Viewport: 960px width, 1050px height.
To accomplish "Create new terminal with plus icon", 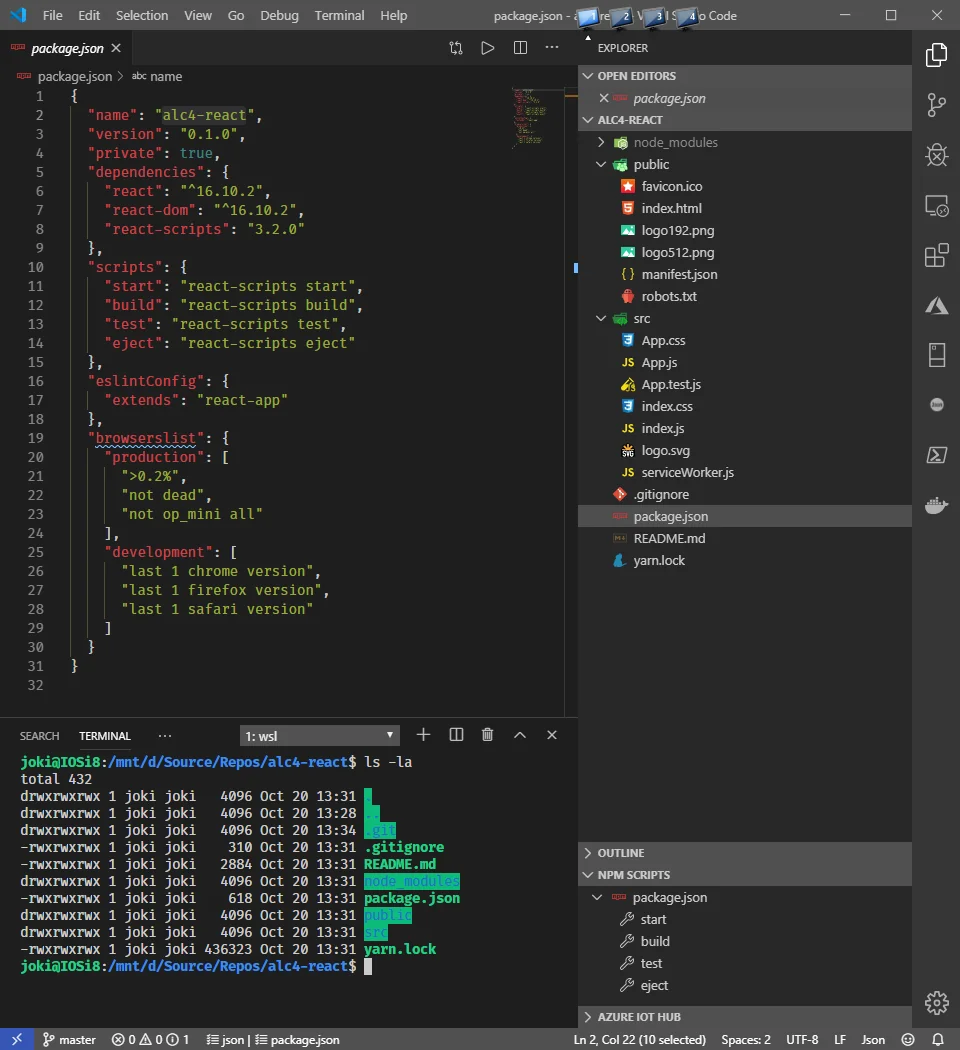I will tap(423, 735).
